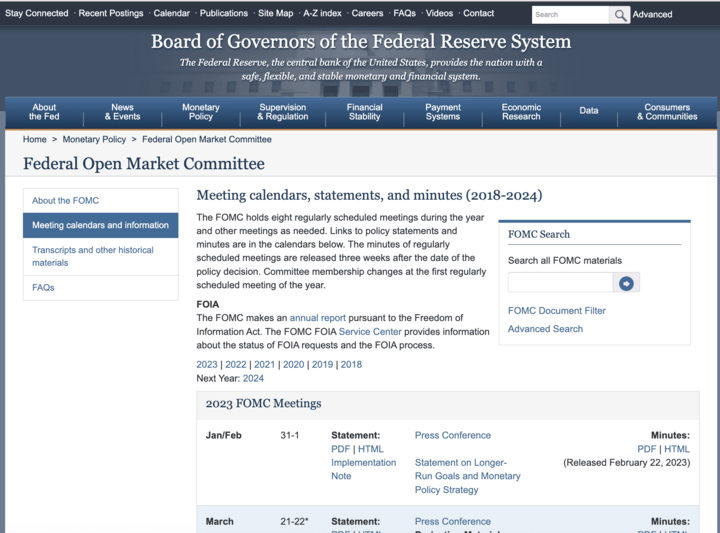Open the About the Fed menu
The height and width of the screenshot is (533, 720).
(x=44, y=112)
